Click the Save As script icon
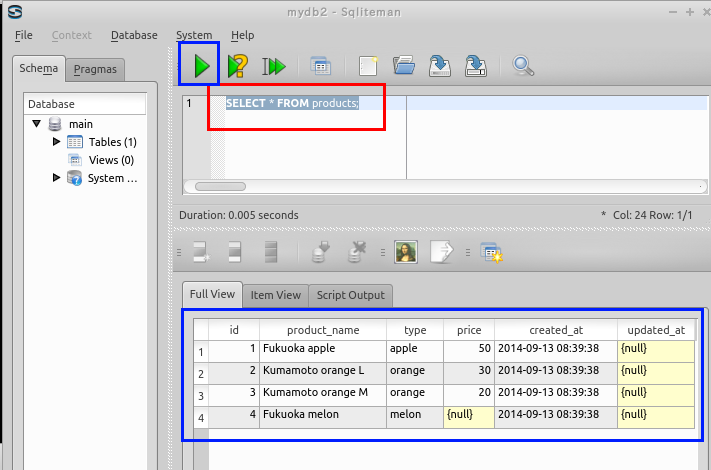Image resolution: width=711 pixels, height=470 pixels. (476, 66)
